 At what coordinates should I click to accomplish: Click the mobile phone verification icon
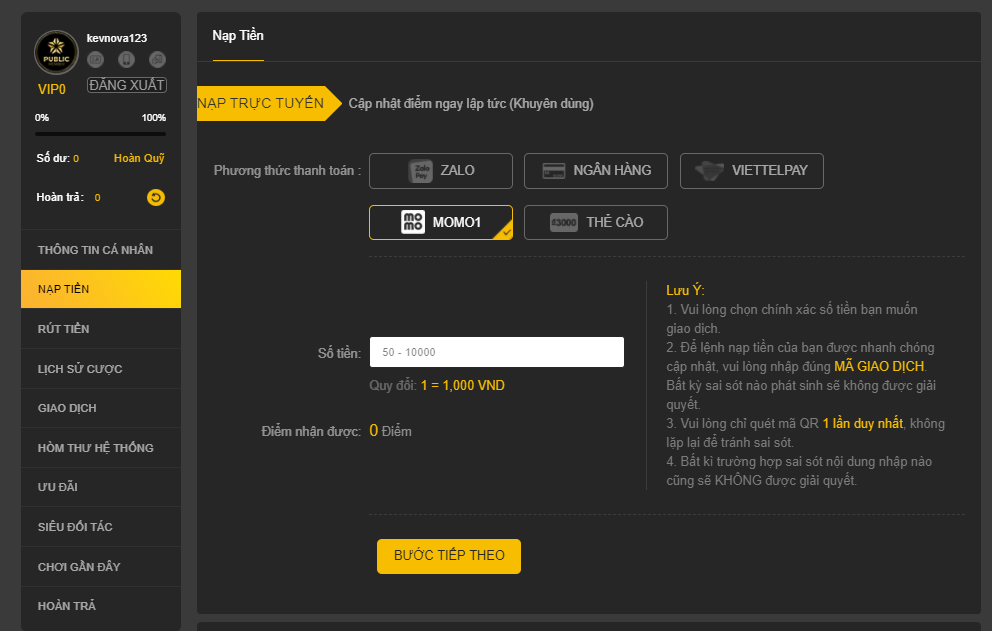[126, 60]
